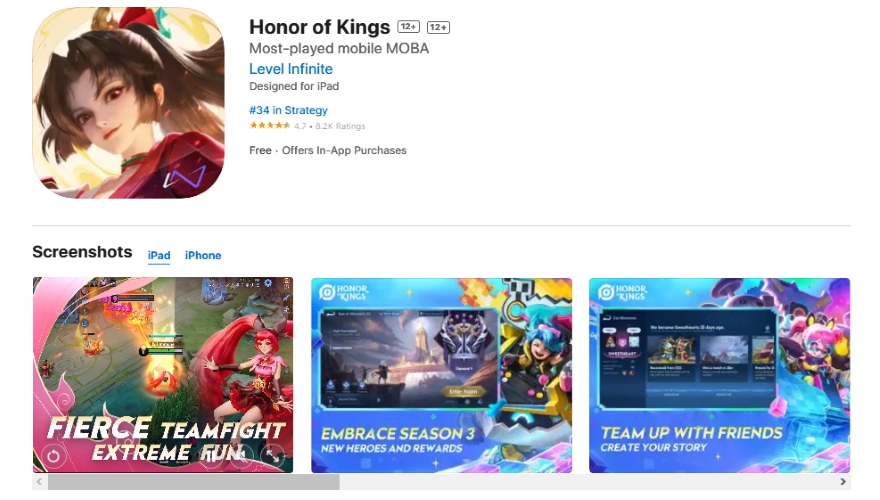Image resolution: width=880 pixels, height=500 pixels.
Task: Click the Honor of Kings logo in Team Up screenshot
Action: (x=622, y=292)
